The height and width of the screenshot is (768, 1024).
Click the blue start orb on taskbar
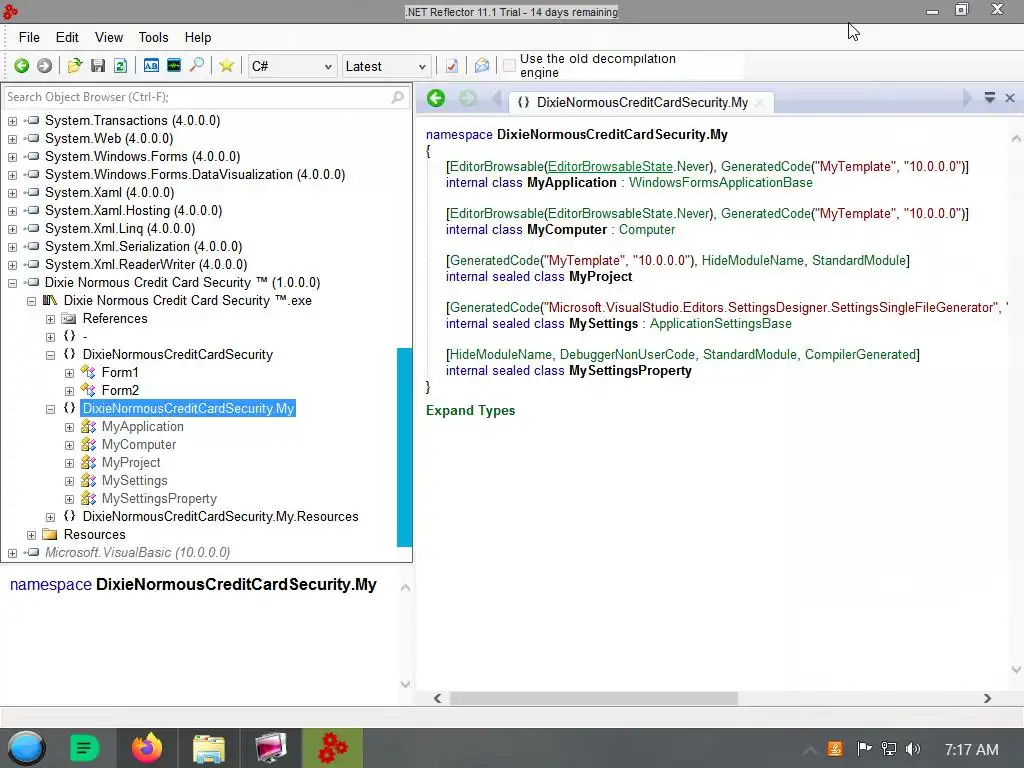(x=26, y=748)
